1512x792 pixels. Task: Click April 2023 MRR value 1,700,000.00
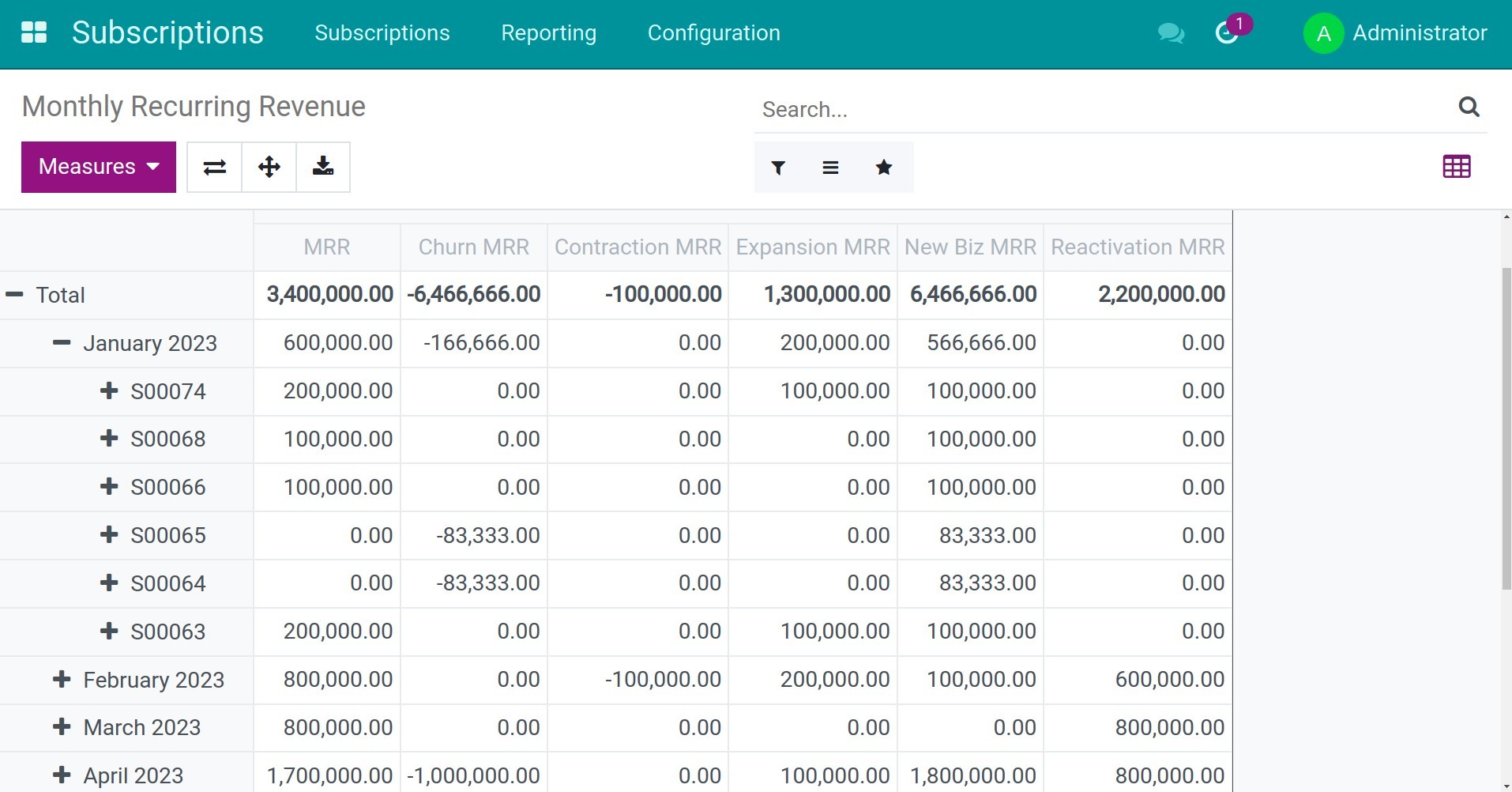(330, 775)
